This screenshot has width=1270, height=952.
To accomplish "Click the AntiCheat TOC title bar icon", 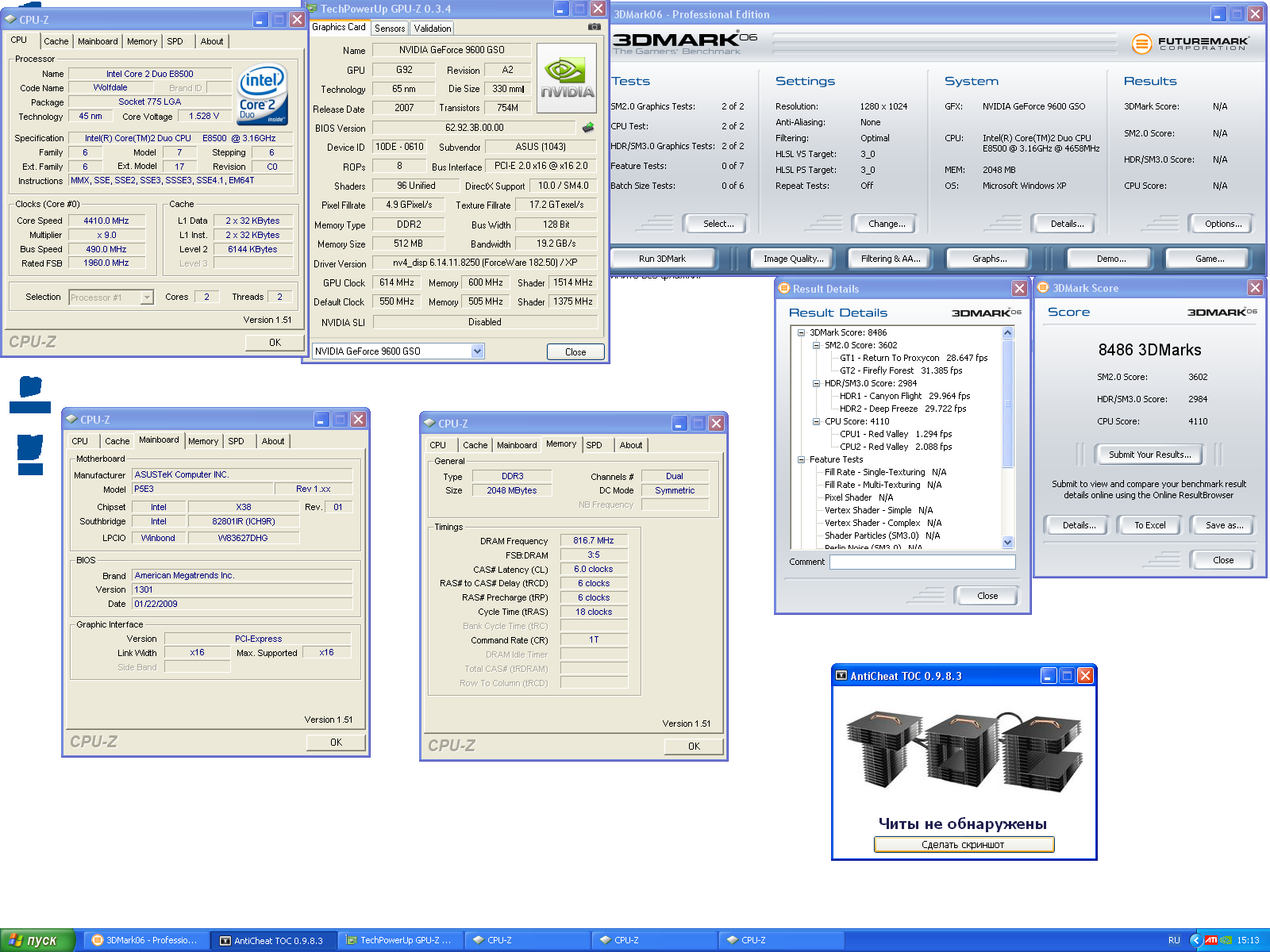I will tap(841, 676).
